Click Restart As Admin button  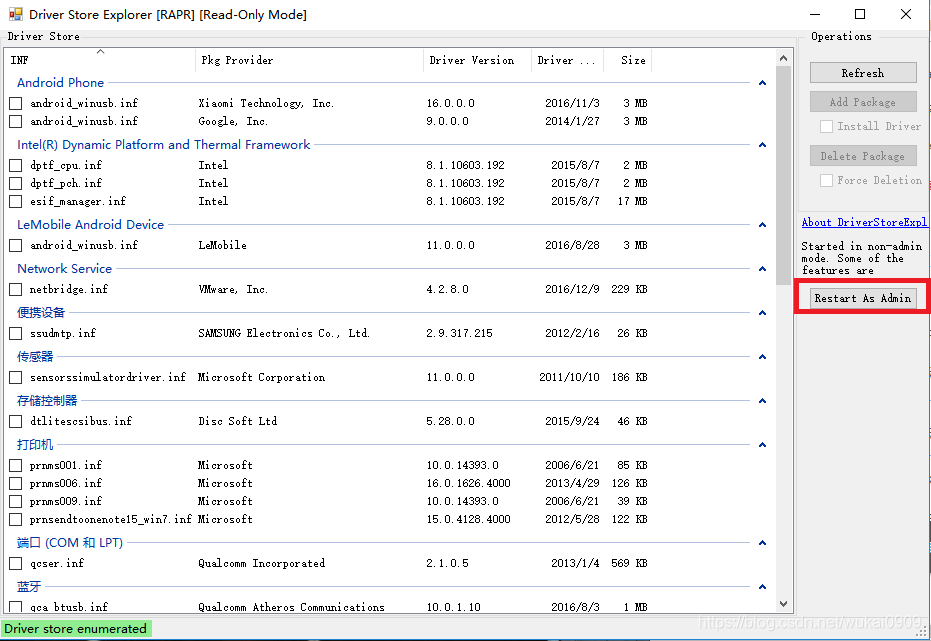click(863, 298)
